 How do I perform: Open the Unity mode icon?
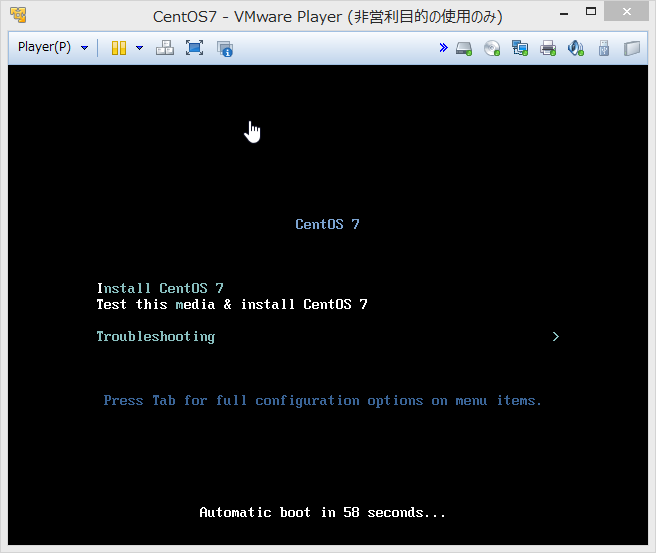(x=225, y=48)
